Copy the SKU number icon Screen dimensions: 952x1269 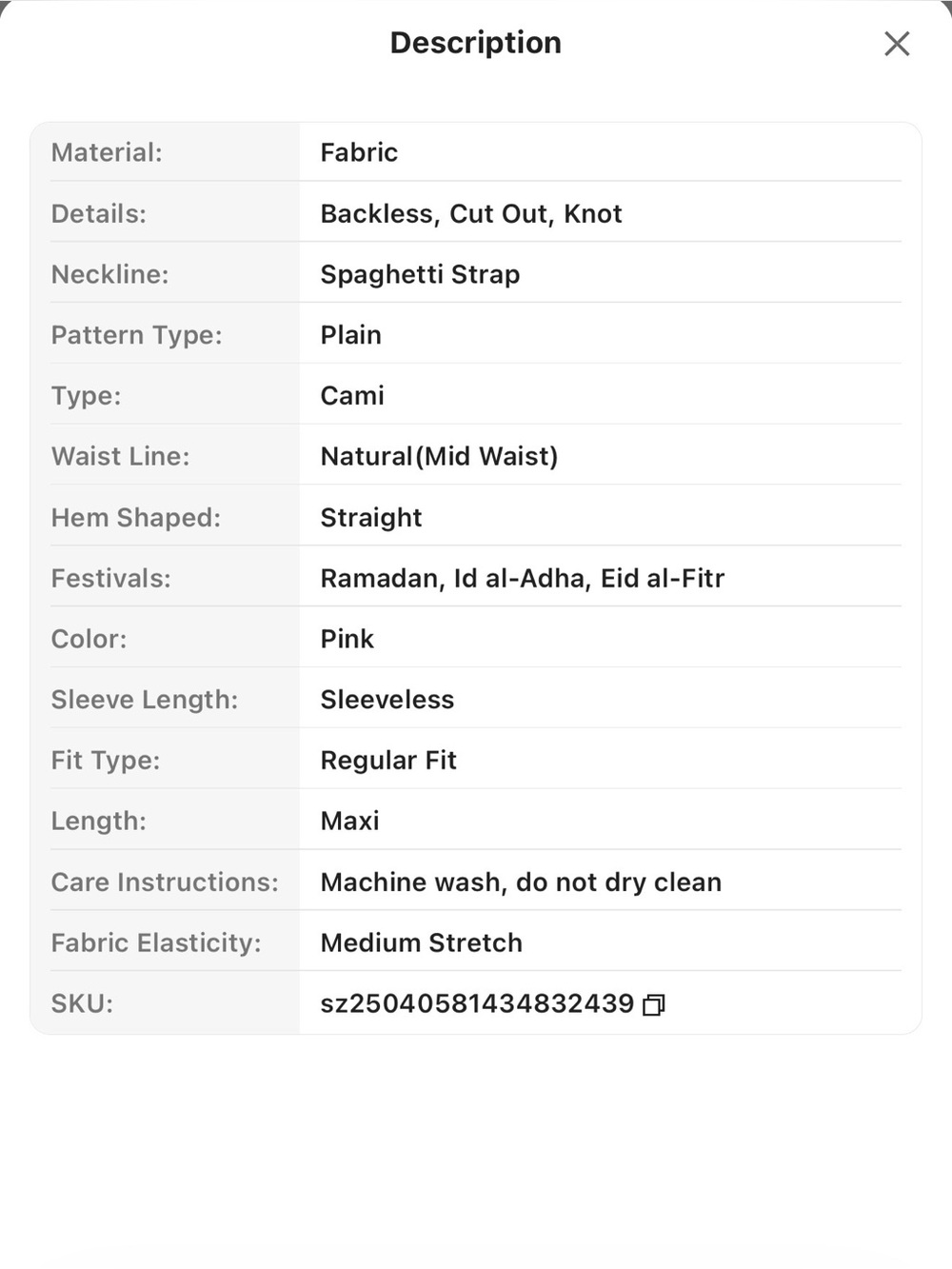coord(654,1004)
